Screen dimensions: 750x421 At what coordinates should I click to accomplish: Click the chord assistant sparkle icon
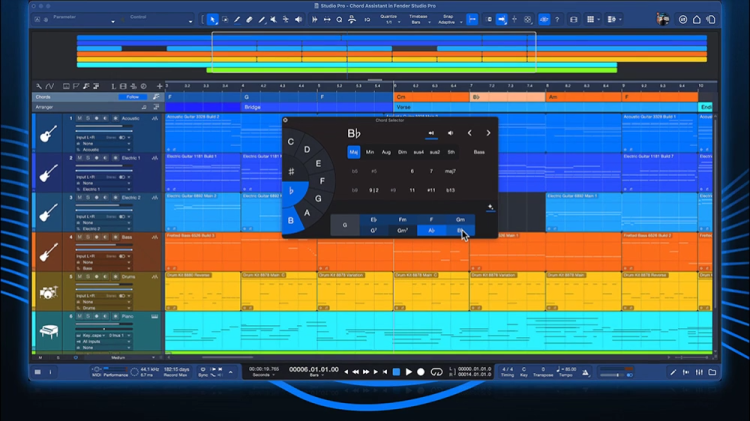click(x=490, y=208)
